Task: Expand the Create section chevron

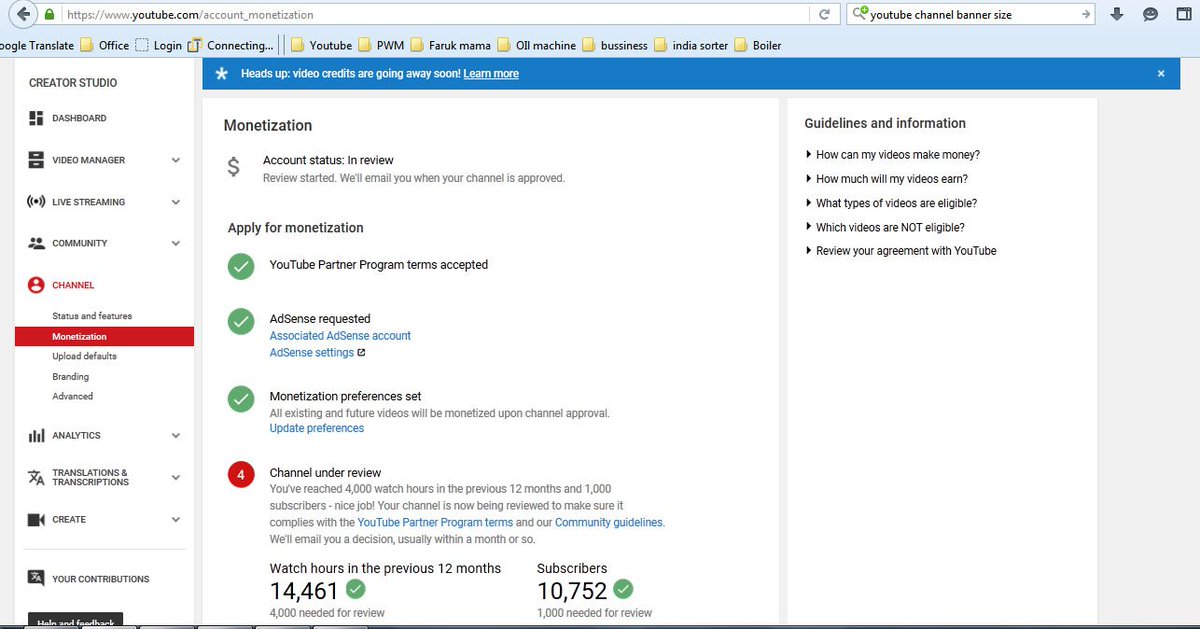Action: (176, 520)
